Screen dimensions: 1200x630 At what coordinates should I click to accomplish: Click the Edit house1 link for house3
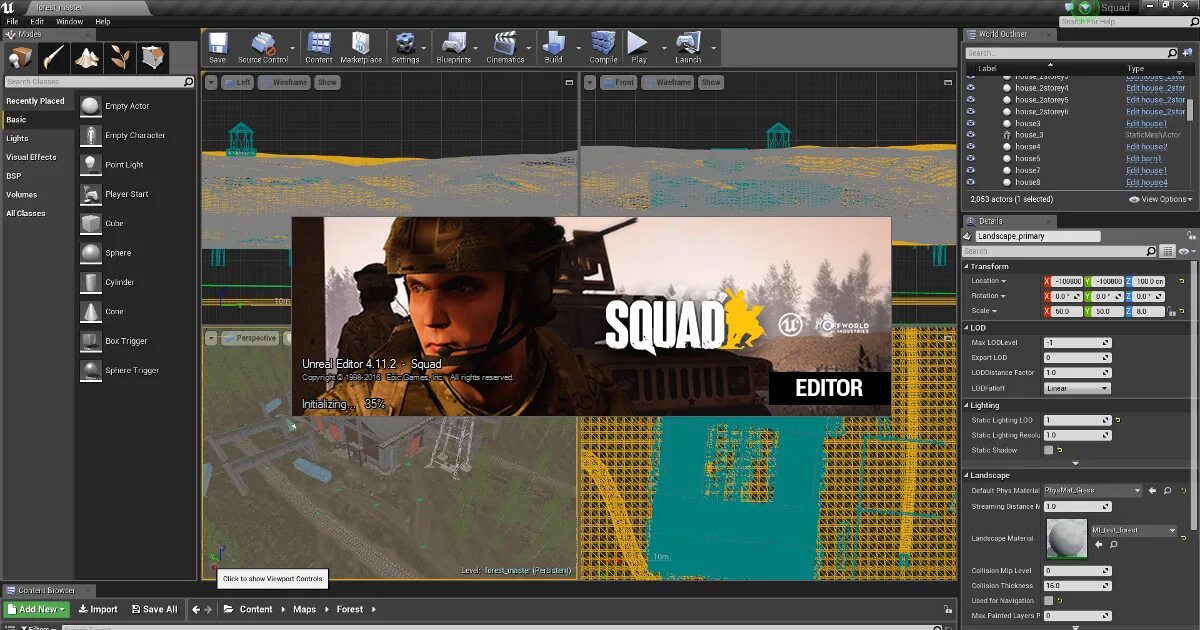1146,123
